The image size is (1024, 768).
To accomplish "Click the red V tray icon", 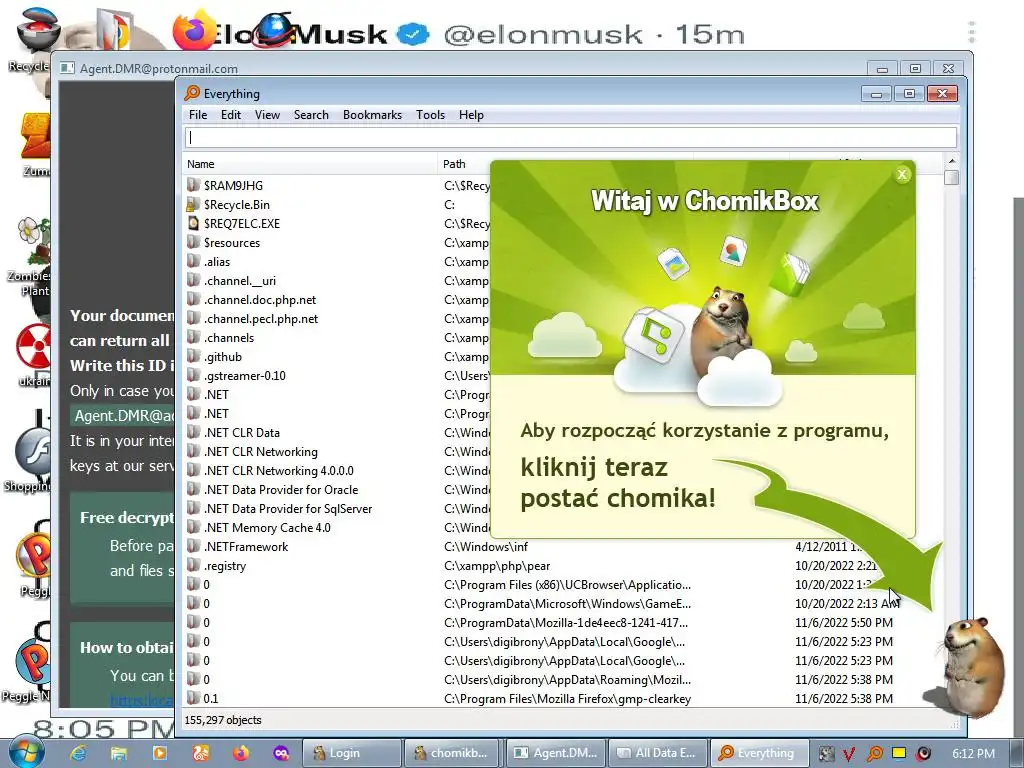I will pyautogui.click(x=849, y=754).
